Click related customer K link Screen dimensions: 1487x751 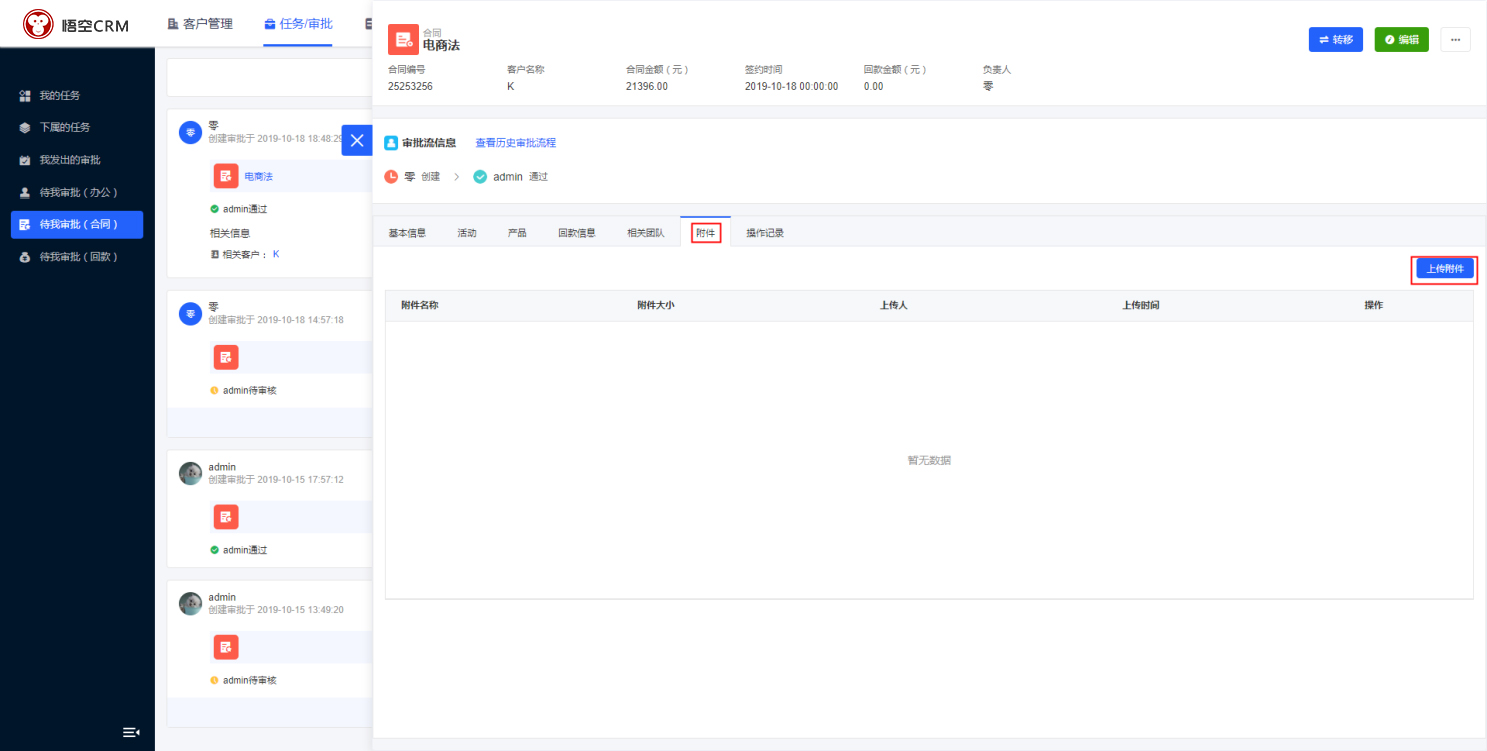276,254
